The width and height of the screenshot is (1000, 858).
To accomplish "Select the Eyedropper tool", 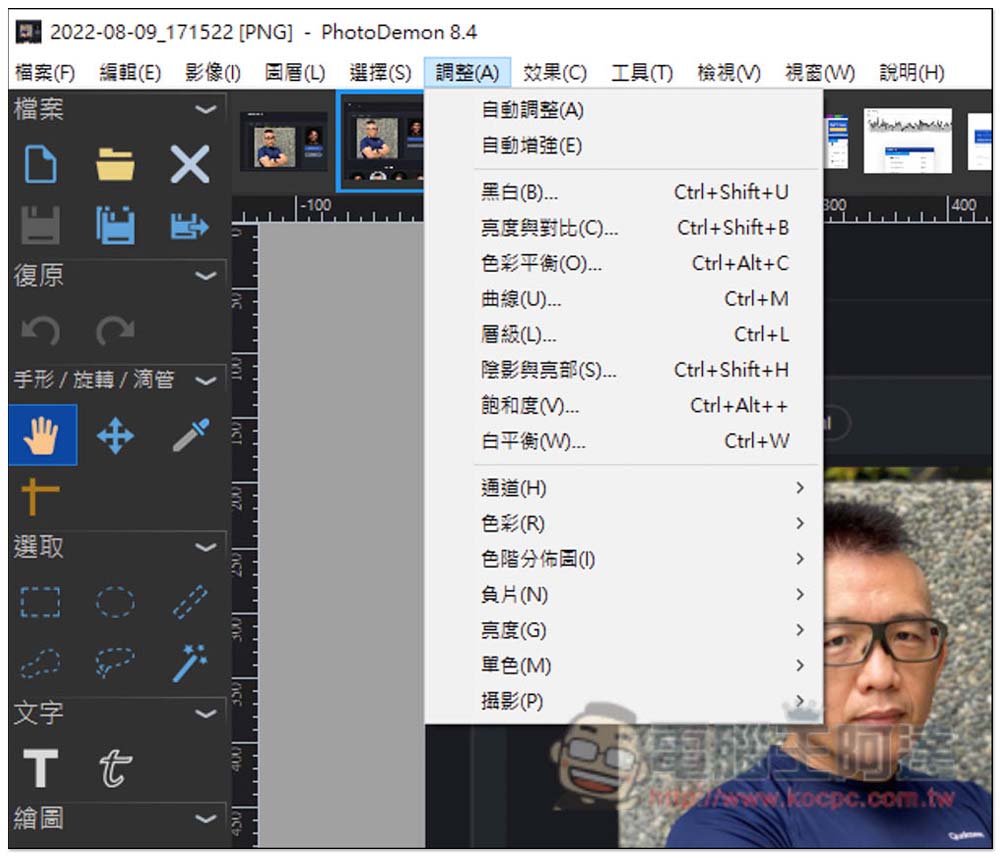I will click(x=189, y=436).
